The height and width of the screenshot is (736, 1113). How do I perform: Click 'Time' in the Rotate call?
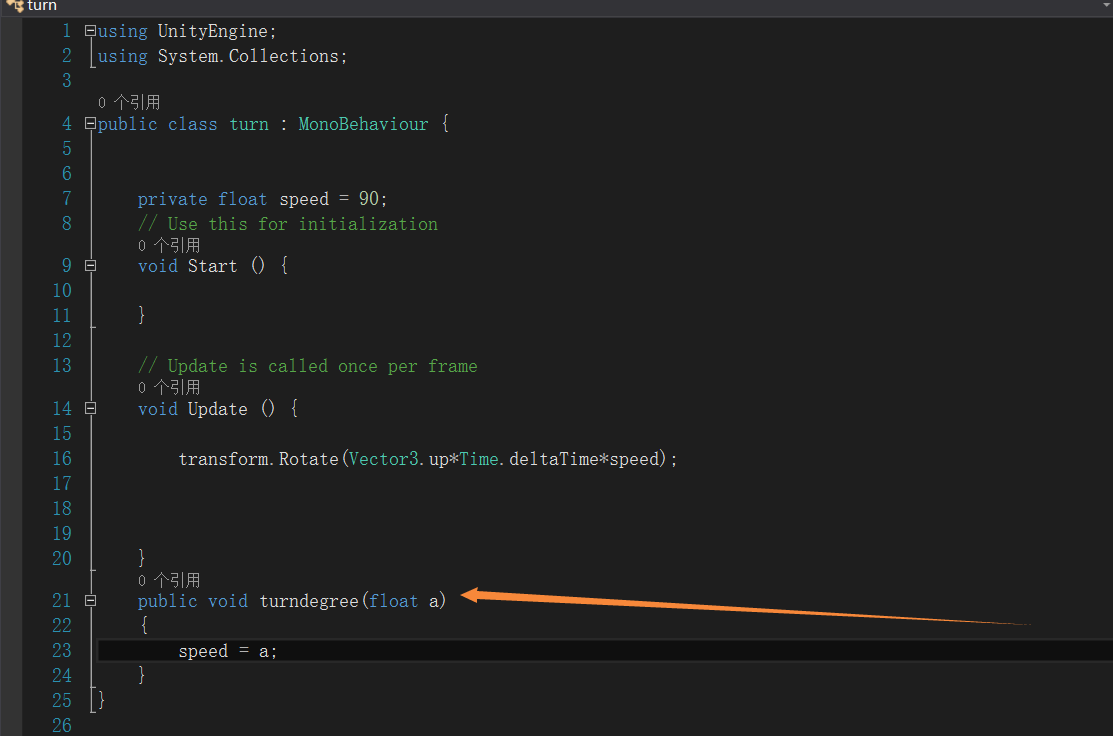[479, 459]
